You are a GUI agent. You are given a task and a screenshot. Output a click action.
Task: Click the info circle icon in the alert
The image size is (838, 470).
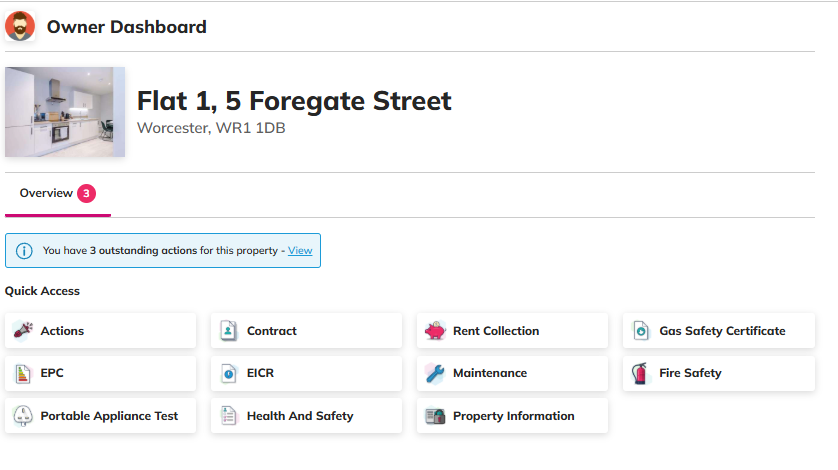(x=25, y=251)
